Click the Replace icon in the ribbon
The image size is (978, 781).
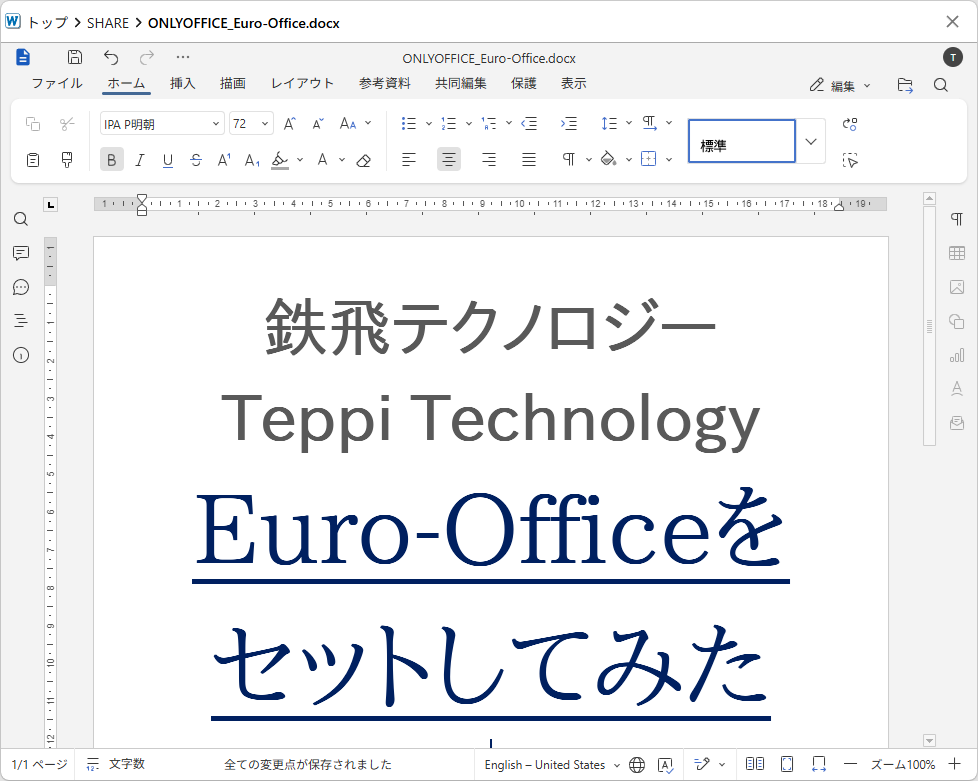coord(850,124)
